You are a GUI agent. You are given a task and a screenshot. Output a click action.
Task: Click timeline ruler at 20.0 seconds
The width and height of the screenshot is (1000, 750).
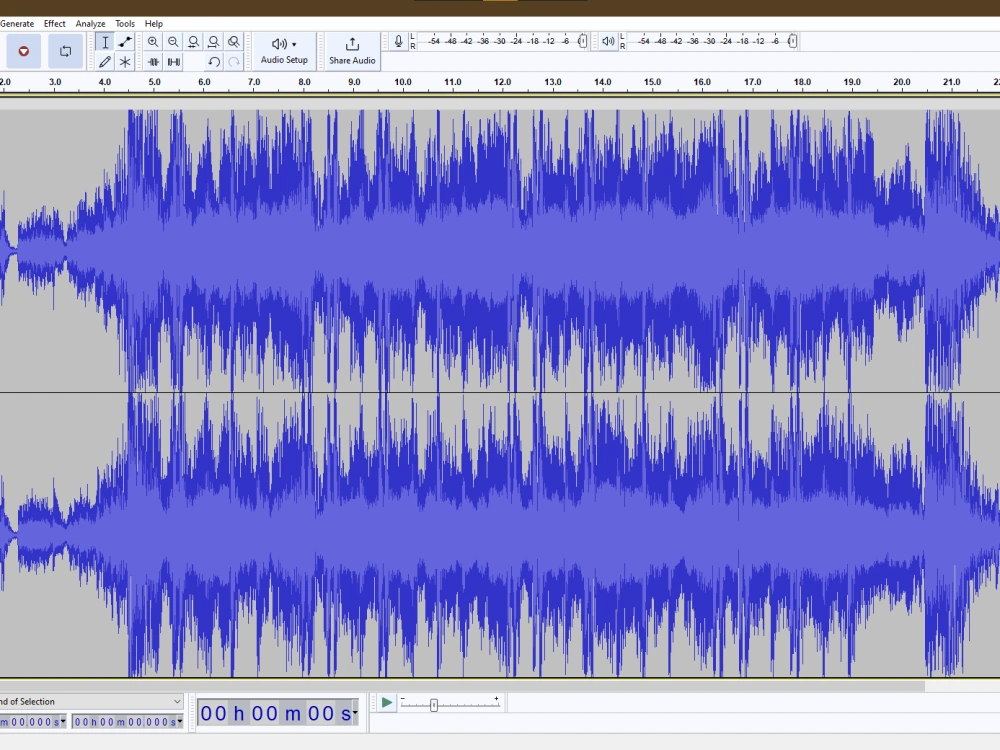(901, 82)
